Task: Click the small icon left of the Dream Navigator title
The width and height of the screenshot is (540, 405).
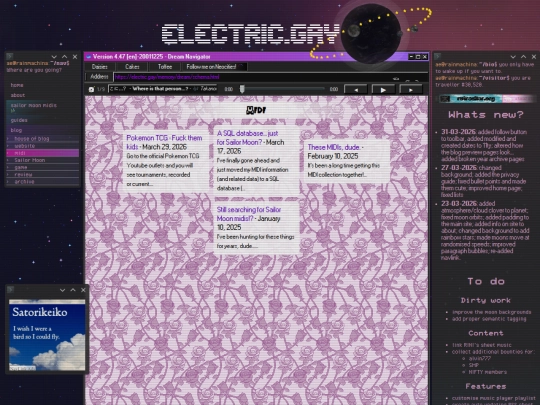Action: 89,57
